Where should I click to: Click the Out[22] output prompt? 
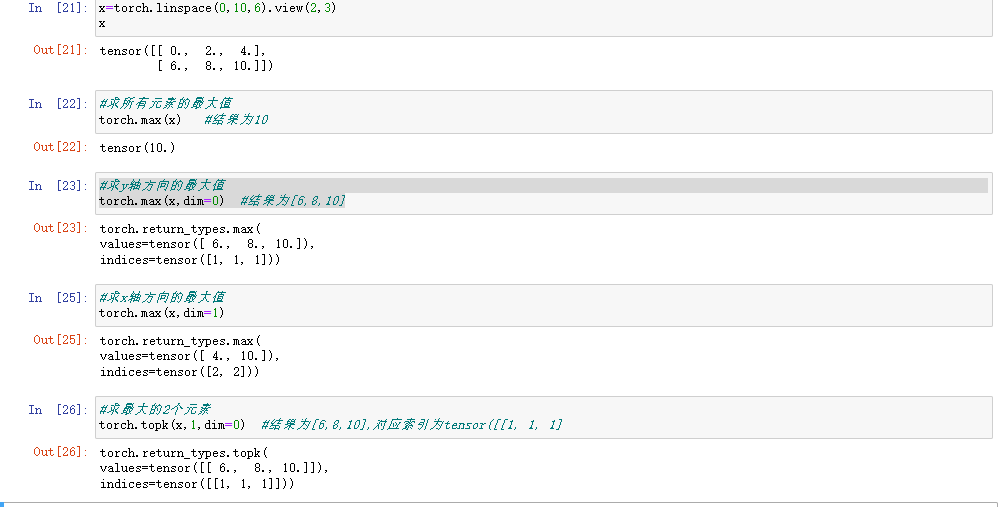click(60, 147)
